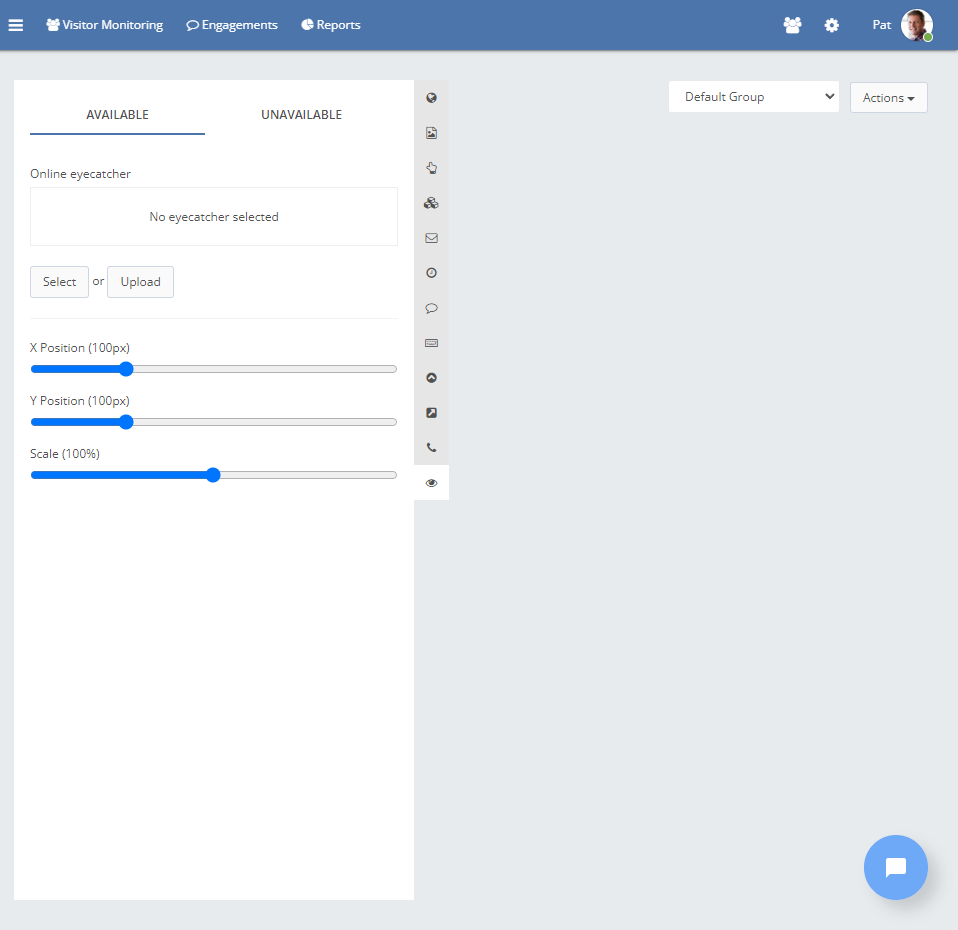
Task: Click the gear settings icon in header
Action: click(831, 25)
